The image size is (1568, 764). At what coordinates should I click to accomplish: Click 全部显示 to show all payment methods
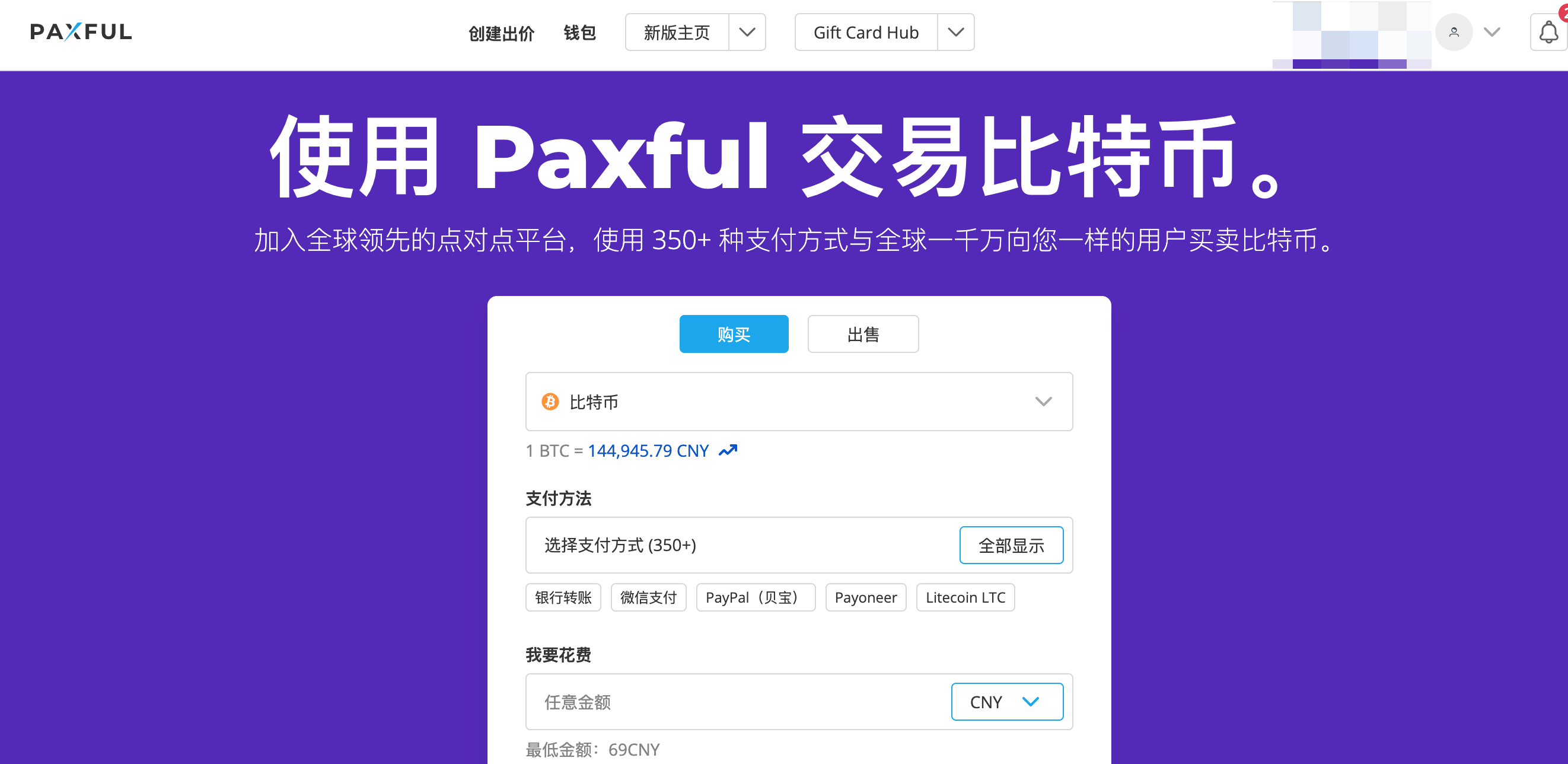point(1011,545)
